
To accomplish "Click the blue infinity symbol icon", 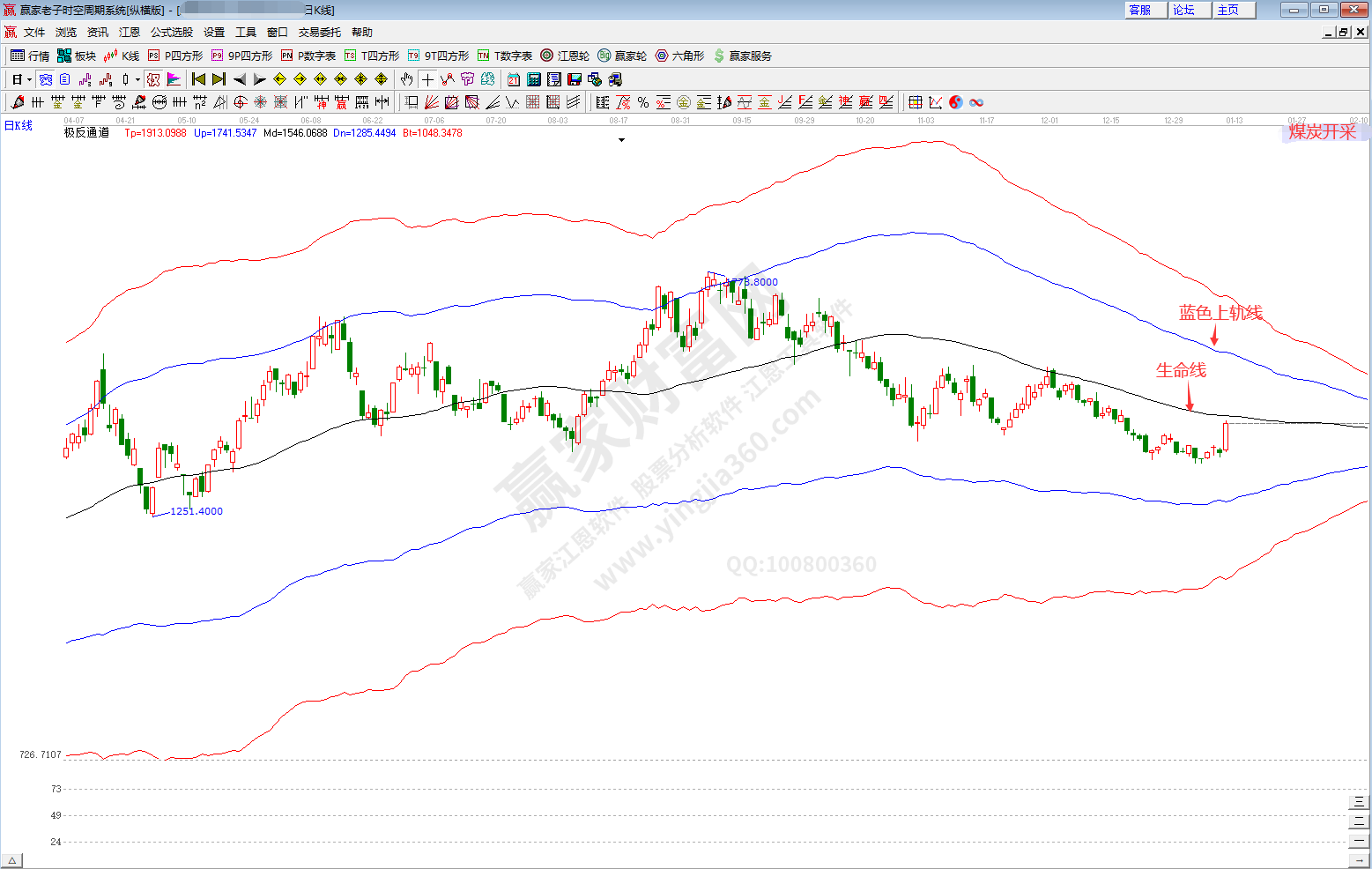I will click(x=976, y=102).
